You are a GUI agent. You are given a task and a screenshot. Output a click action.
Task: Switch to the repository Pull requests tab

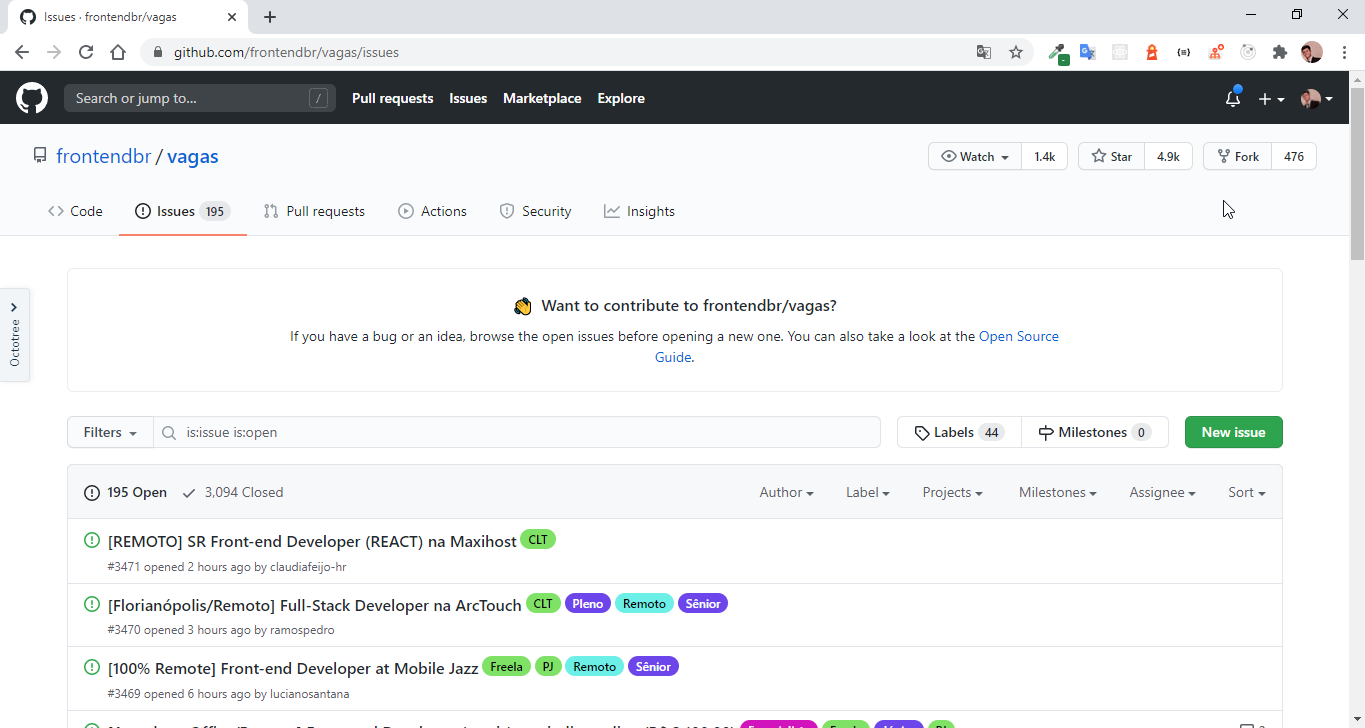click(314, 211)
